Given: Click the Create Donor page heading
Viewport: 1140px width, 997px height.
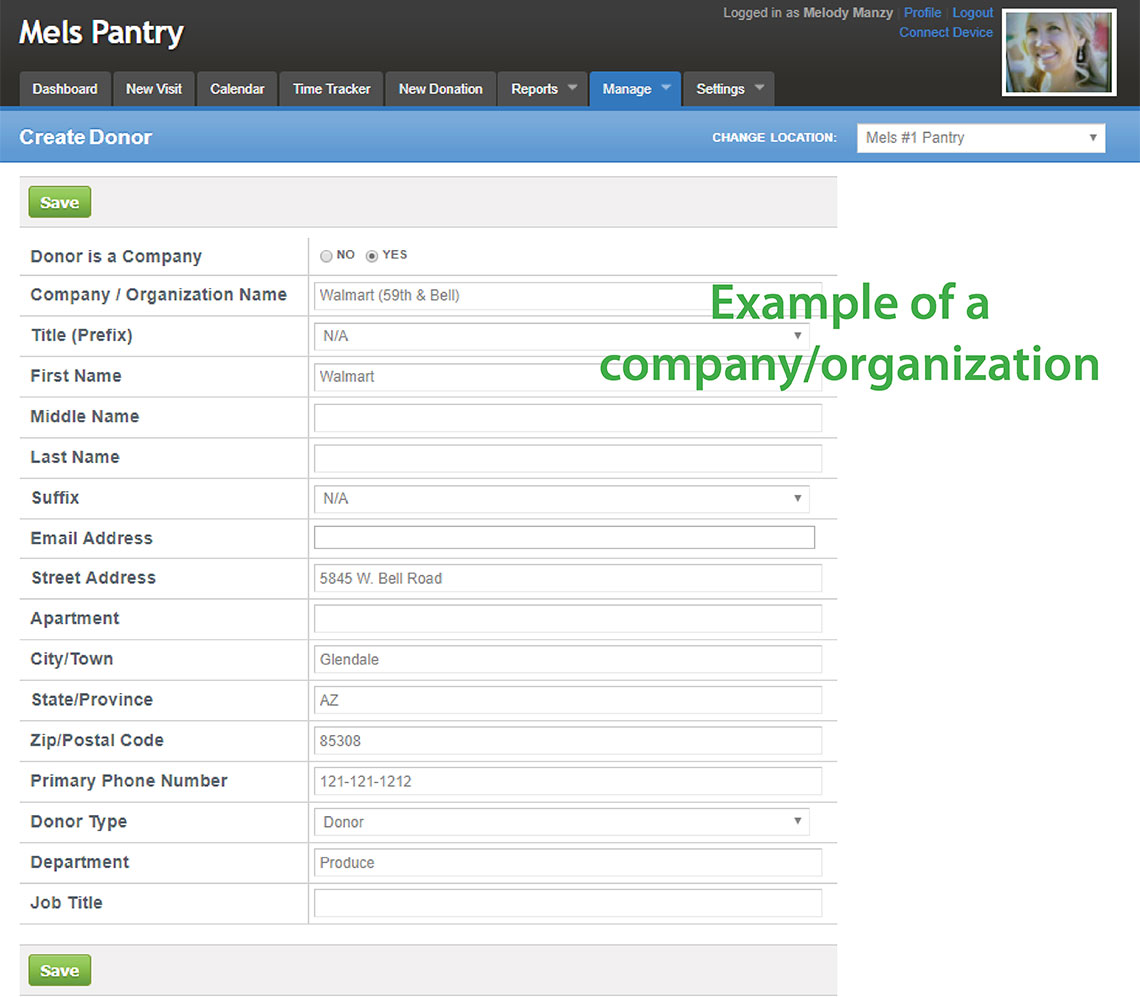Looking at the screenshot, I should click(x=86, y=137).
